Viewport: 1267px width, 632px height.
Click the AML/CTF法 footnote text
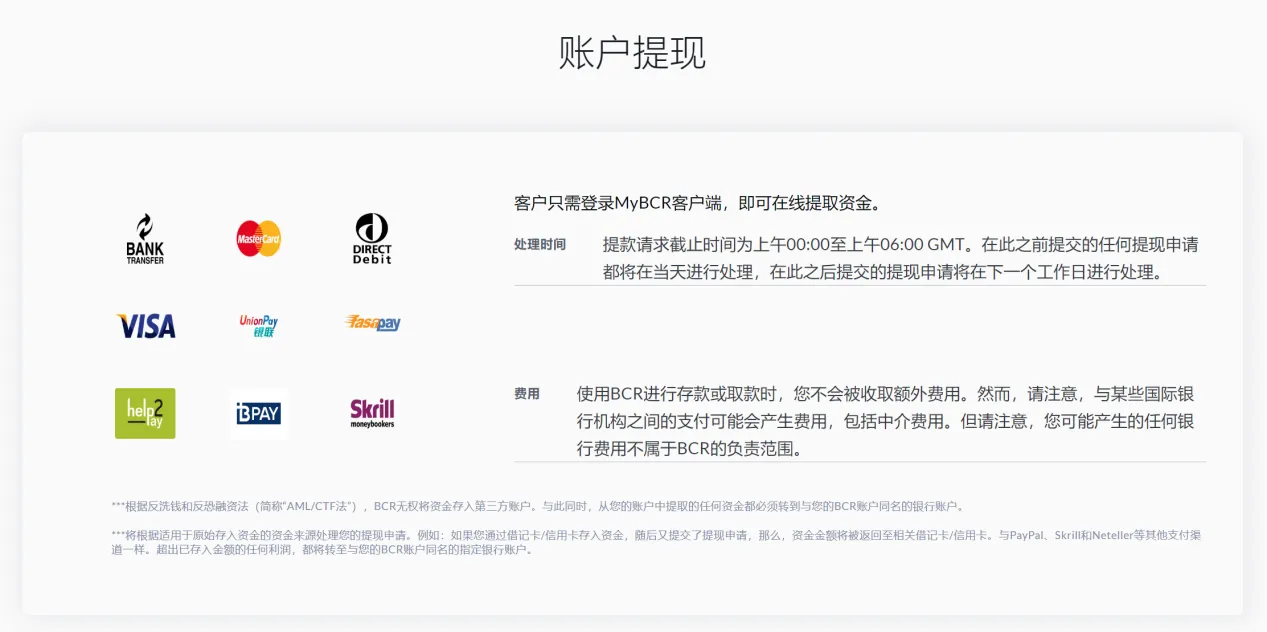[x=539, y=506]
